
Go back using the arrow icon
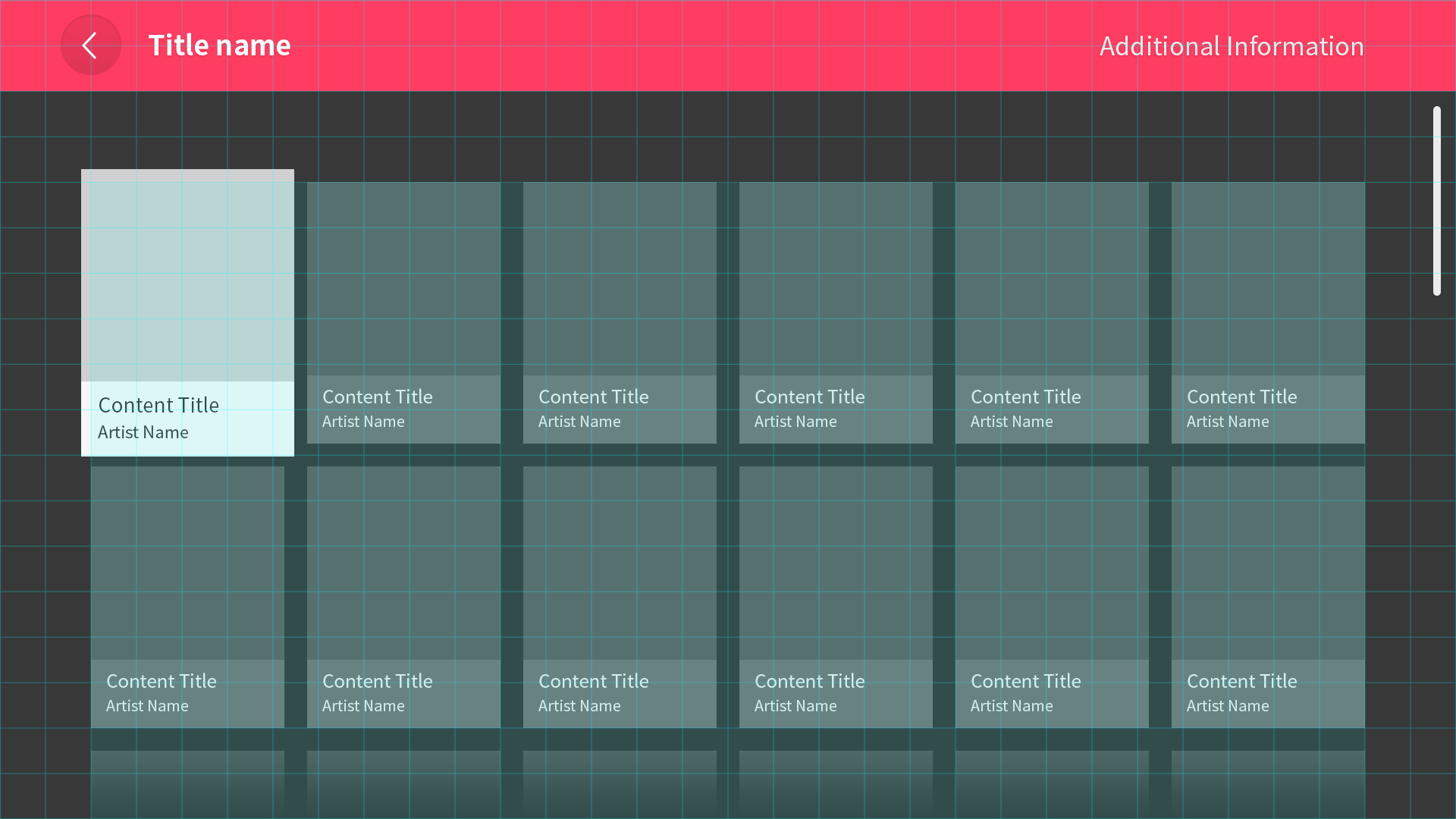pyautogui.click(x=90, y=45)
